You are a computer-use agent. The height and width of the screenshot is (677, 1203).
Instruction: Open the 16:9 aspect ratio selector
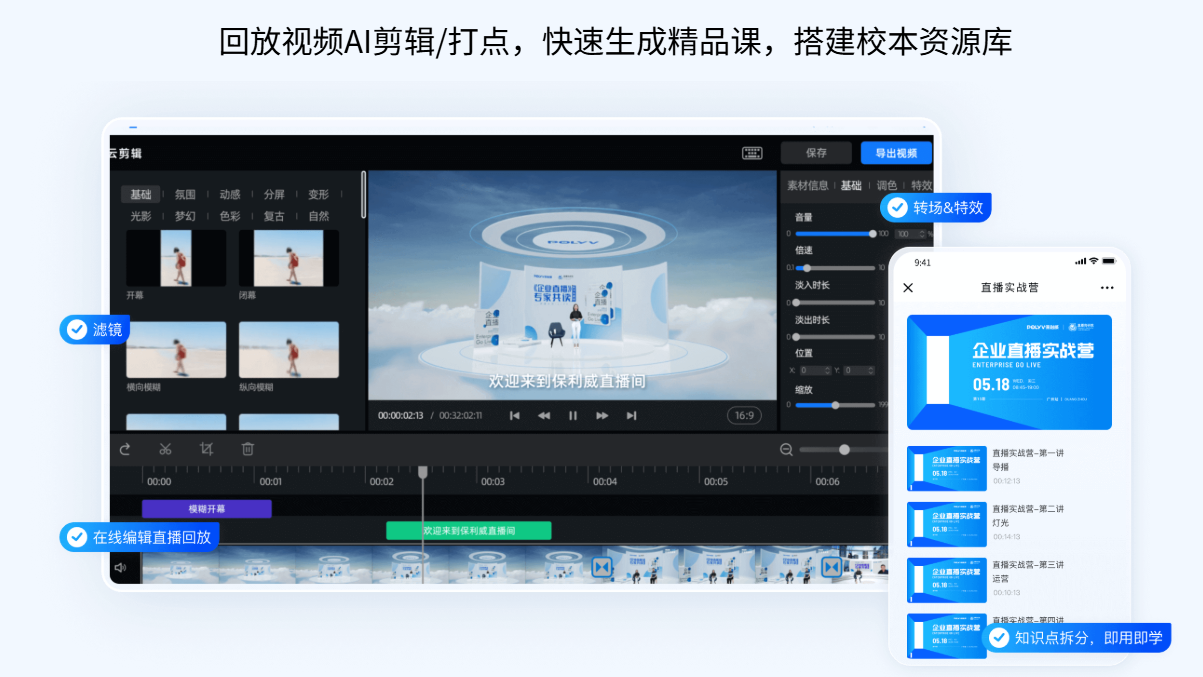point(745,415)
